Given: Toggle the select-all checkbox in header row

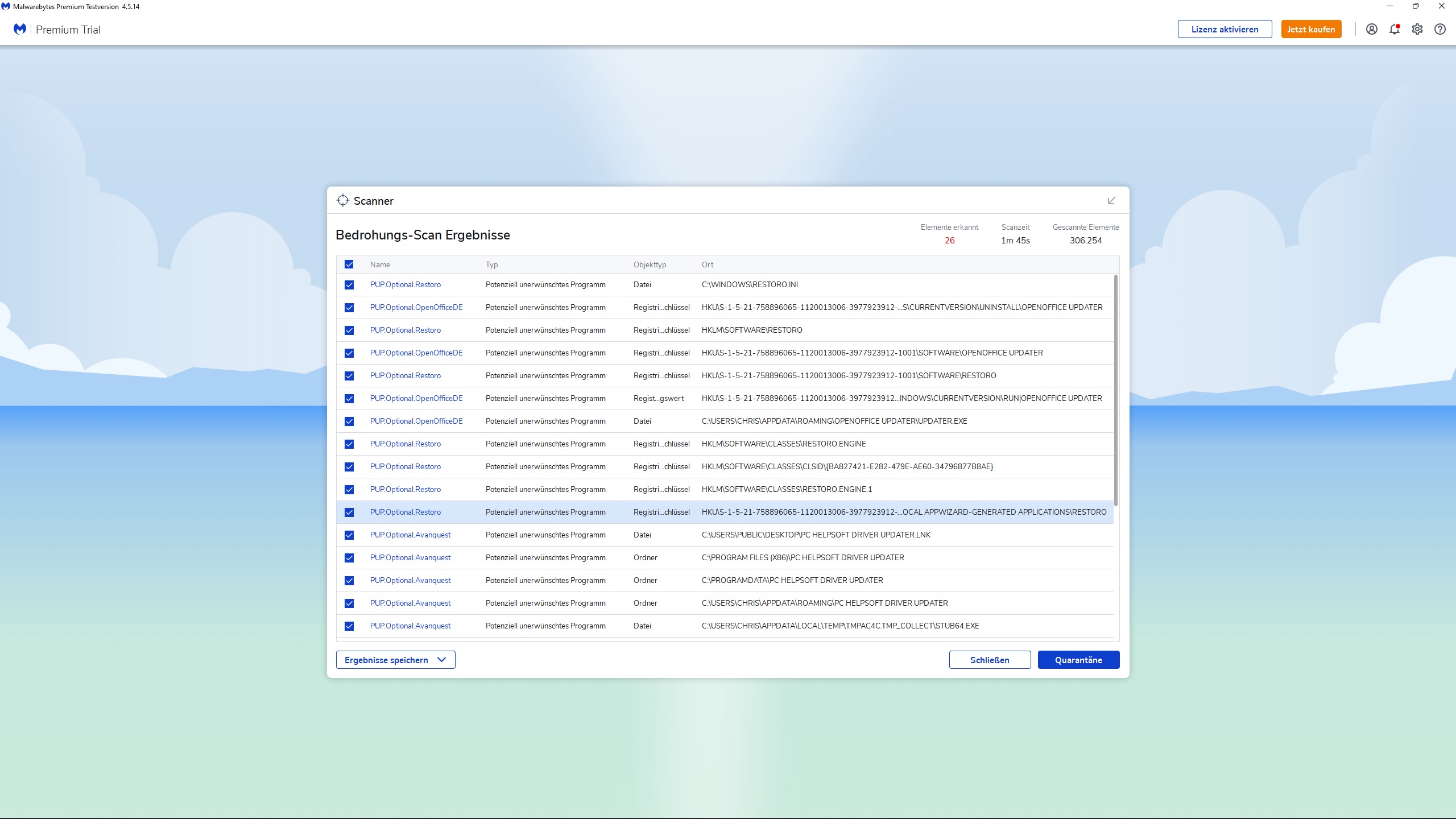Looking at the screenshot, I should coord(349,264).
